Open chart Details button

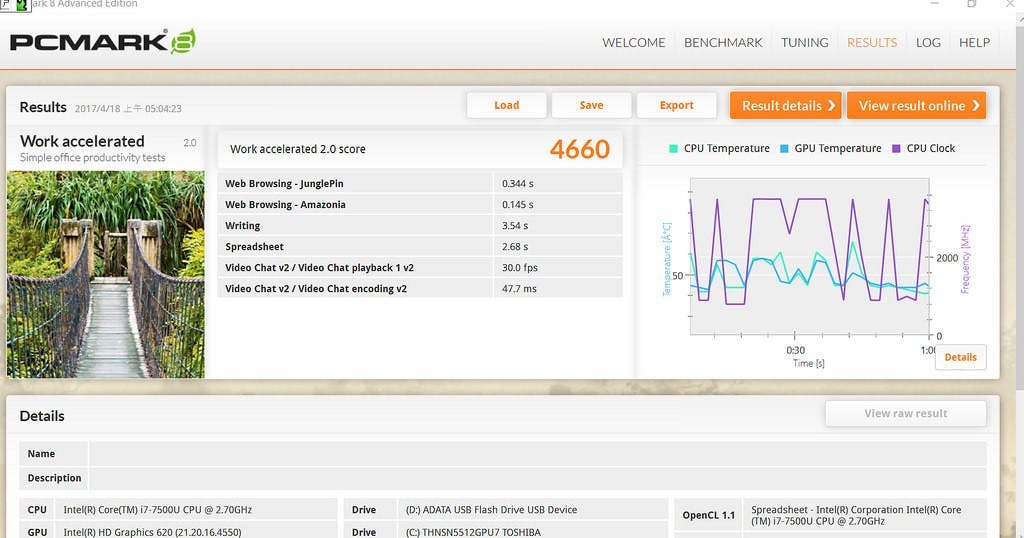(961, 357)
